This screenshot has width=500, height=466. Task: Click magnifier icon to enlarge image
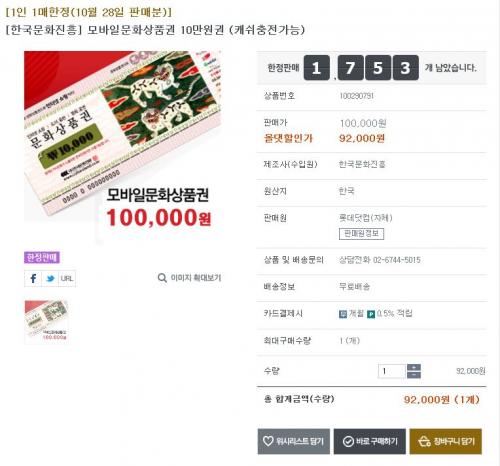point(162,278)
